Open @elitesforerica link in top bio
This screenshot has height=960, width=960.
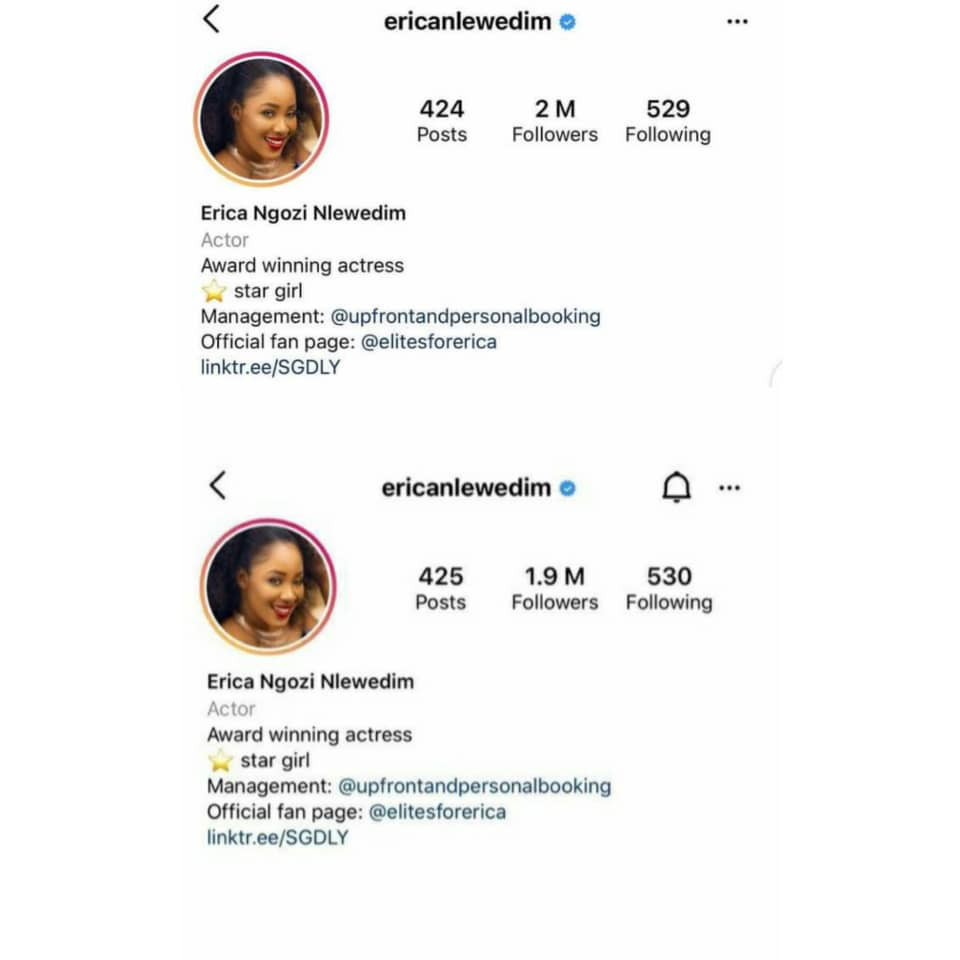pyautogui.click(x=429, y=342)
